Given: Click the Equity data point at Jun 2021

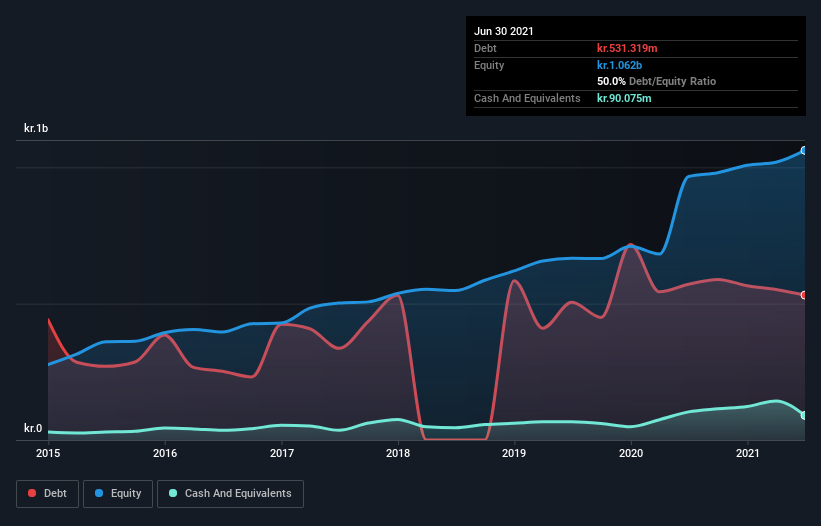Looking at the screenshot, I should (x=804, y=151).
